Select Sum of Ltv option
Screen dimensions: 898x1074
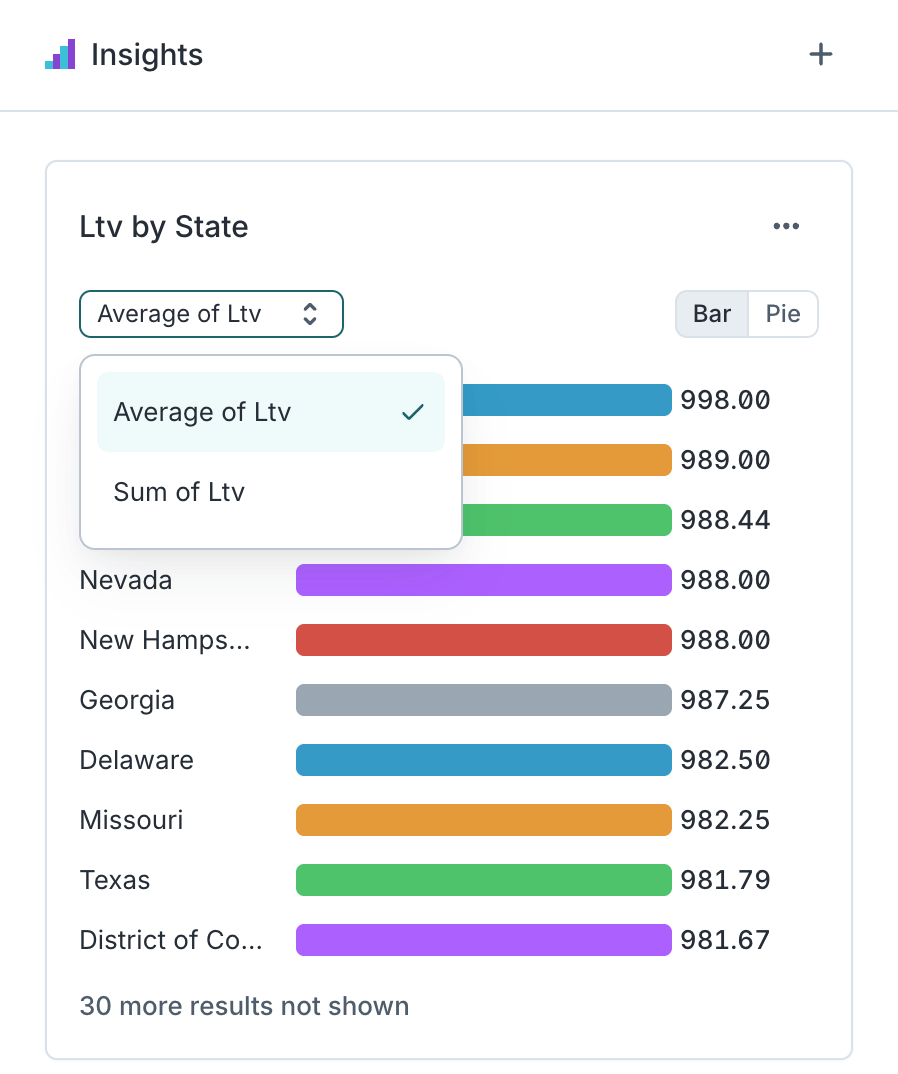point(271,492)
